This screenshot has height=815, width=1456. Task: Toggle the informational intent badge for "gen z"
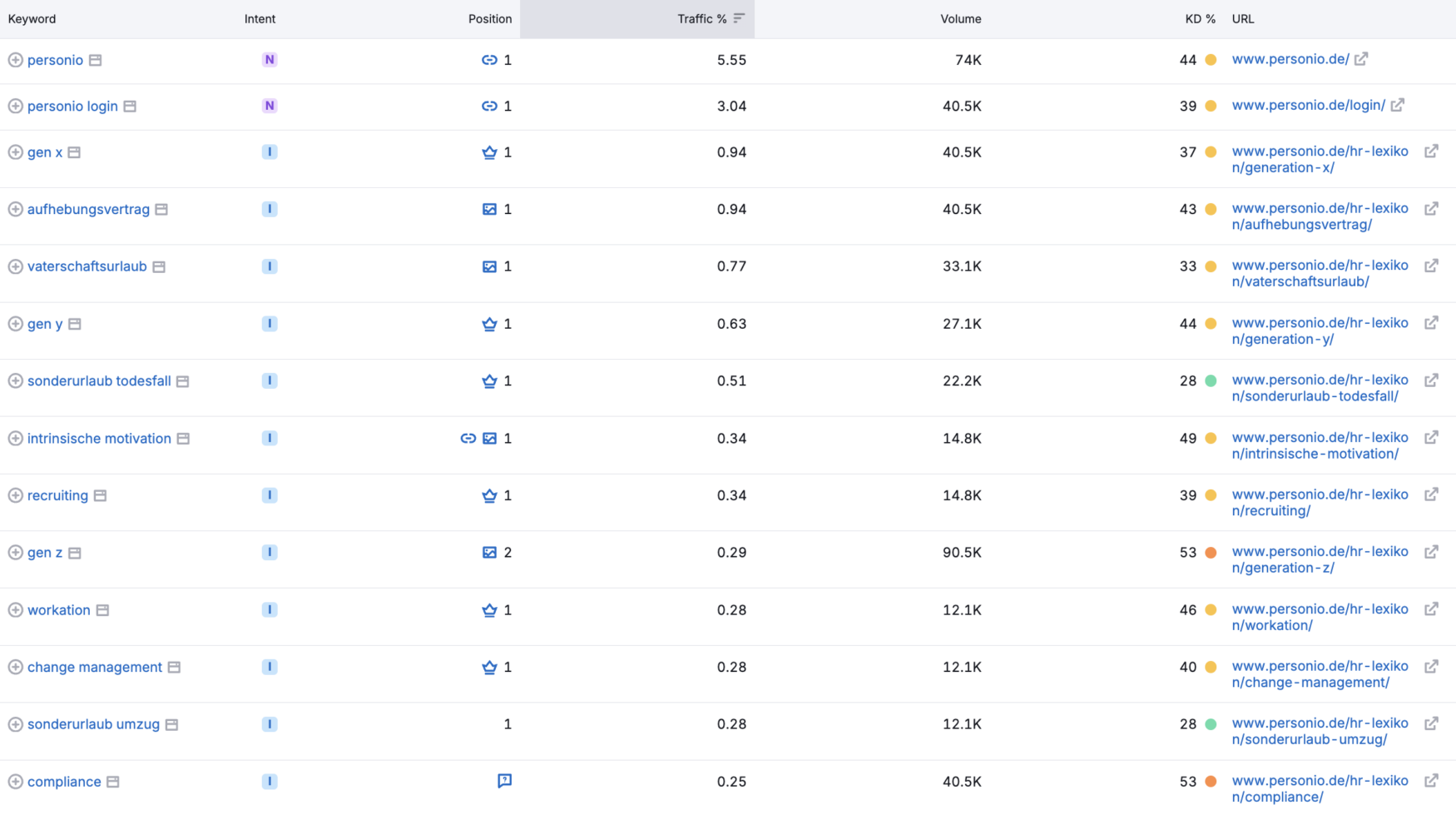pyautogui.click(x=269, y=552)
